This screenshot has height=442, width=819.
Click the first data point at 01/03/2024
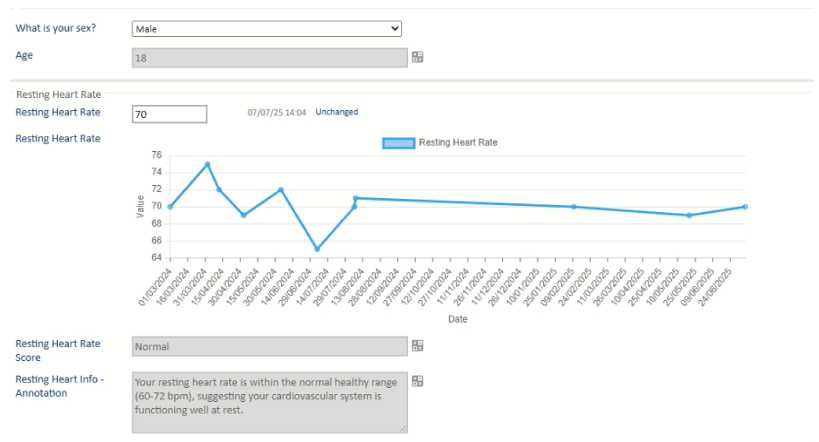(170, 207)
